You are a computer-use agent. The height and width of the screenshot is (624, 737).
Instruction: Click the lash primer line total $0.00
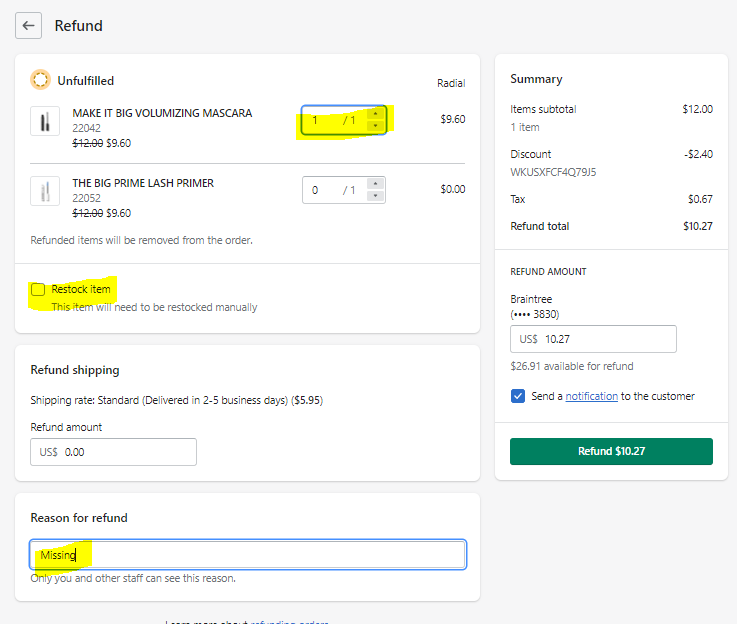click(453, 189)
